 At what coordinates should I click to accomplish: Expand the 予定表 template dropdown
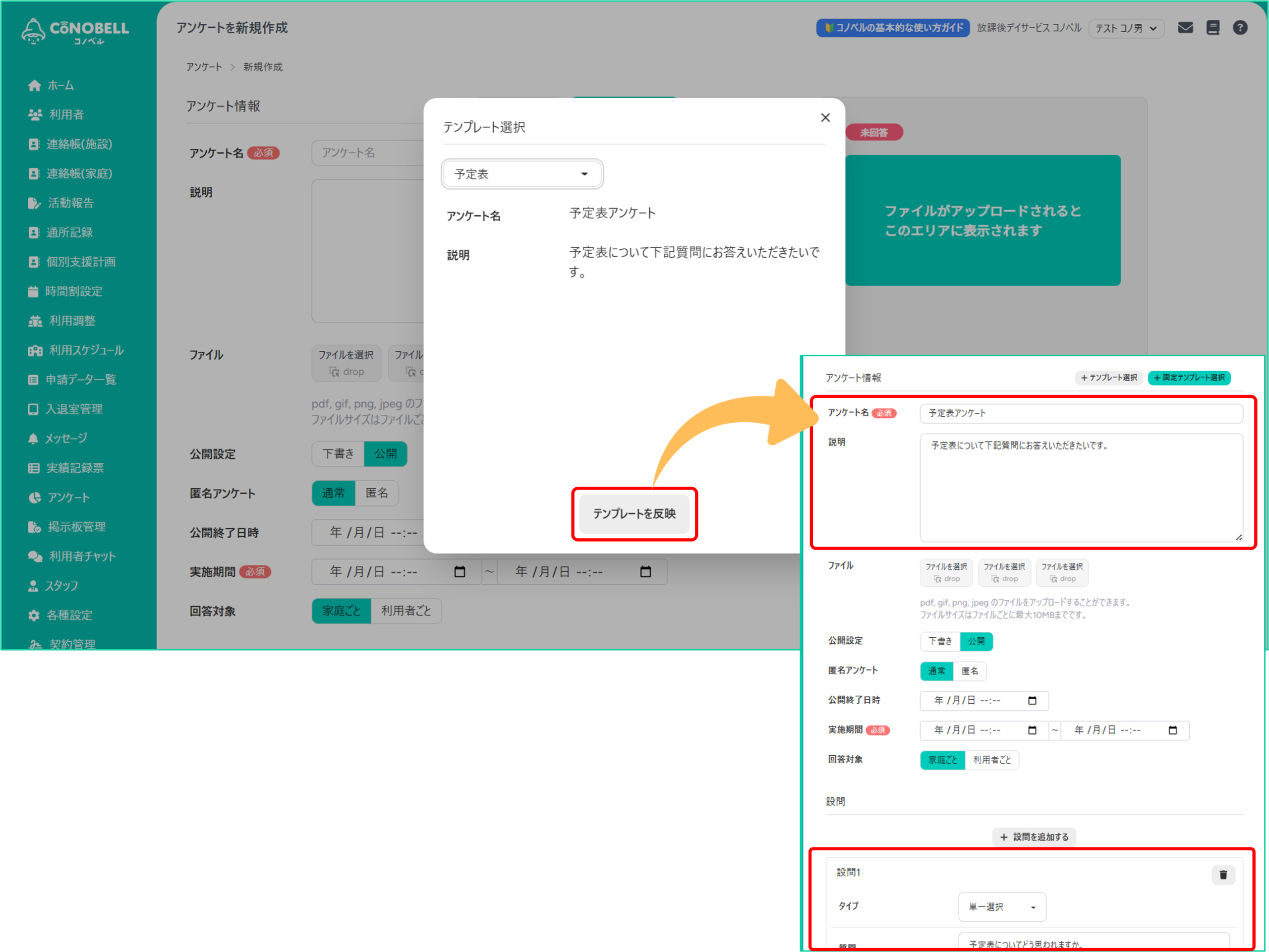(521, 174)
